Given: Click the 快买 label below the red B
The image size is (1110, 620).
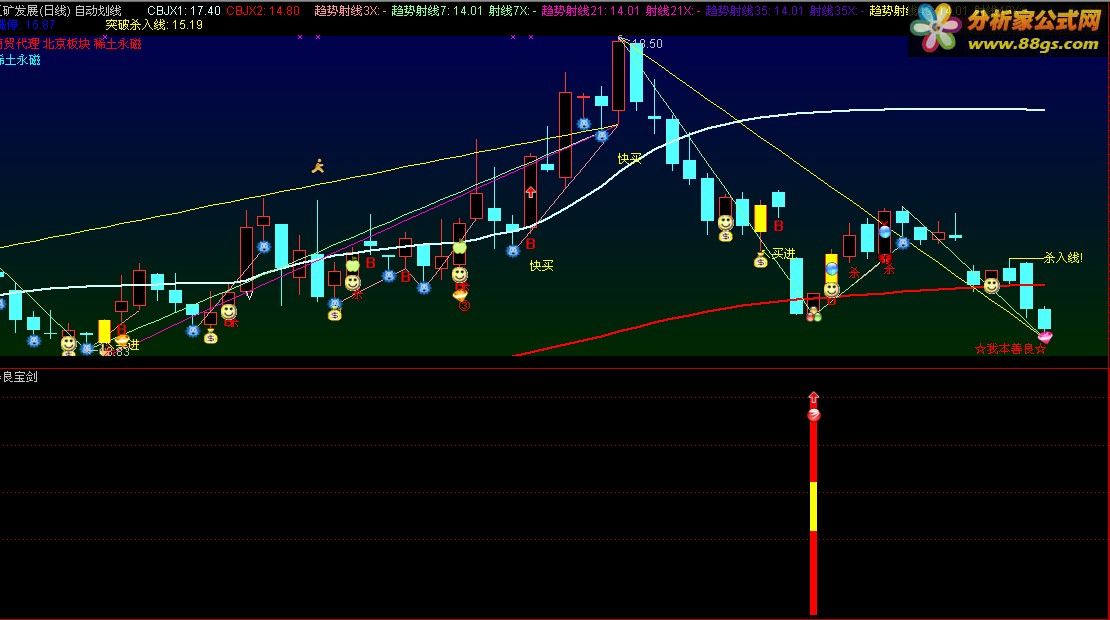Looking at the screenshot, I should pos(542,265).
